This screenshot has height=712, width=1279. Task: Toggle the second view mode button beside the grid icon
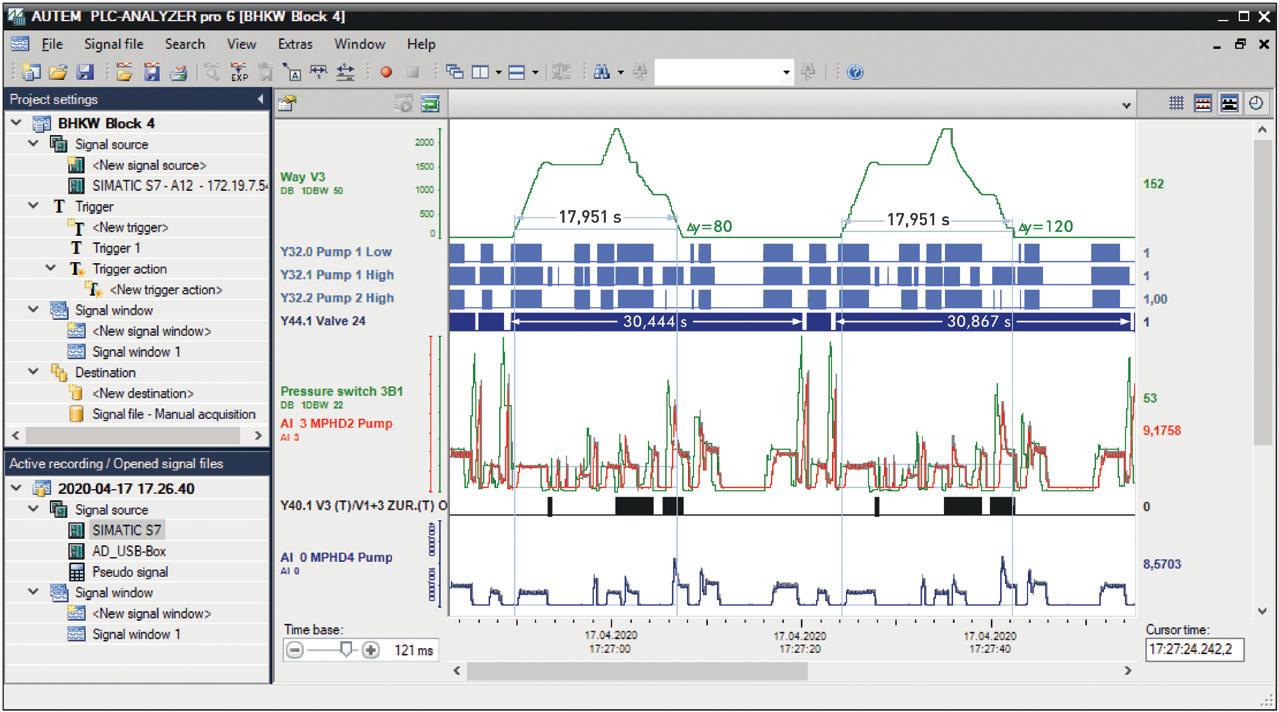tap(1204, 102)
